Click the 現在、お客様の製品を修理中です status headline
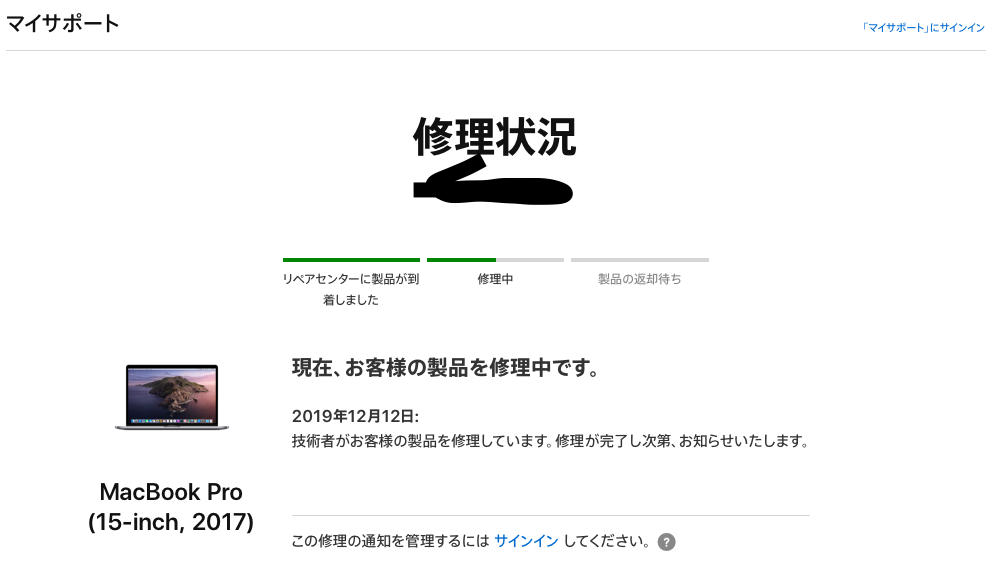 [x=445, y=367]
